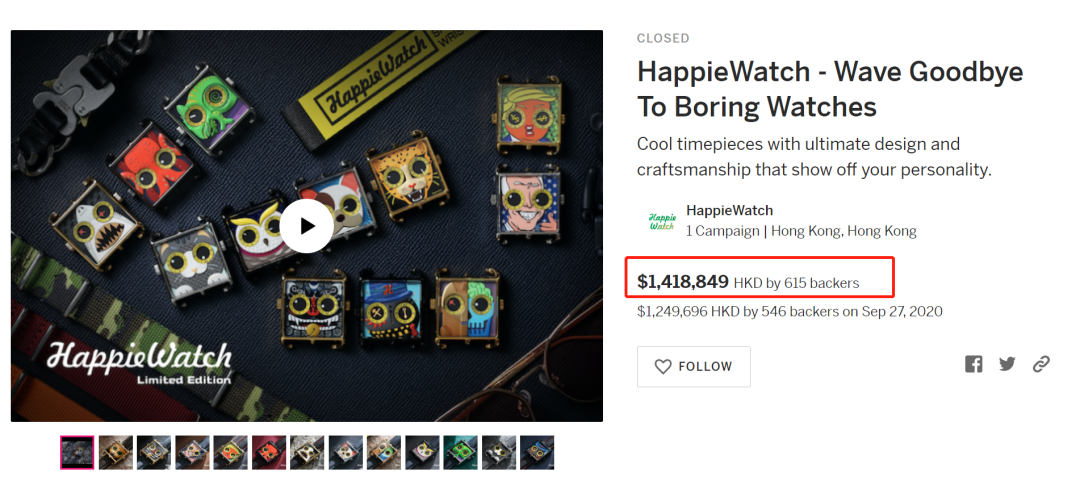Open the HappieWatch campaigner name link
Screen dimensions: 1080x498
[729, 211]
